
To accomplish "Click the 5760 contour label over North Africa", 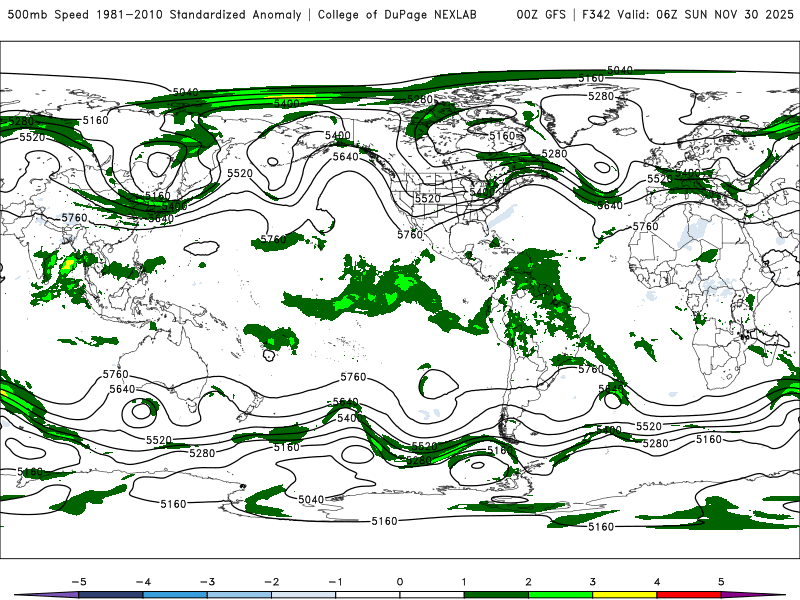I will (x=645, y=226).
